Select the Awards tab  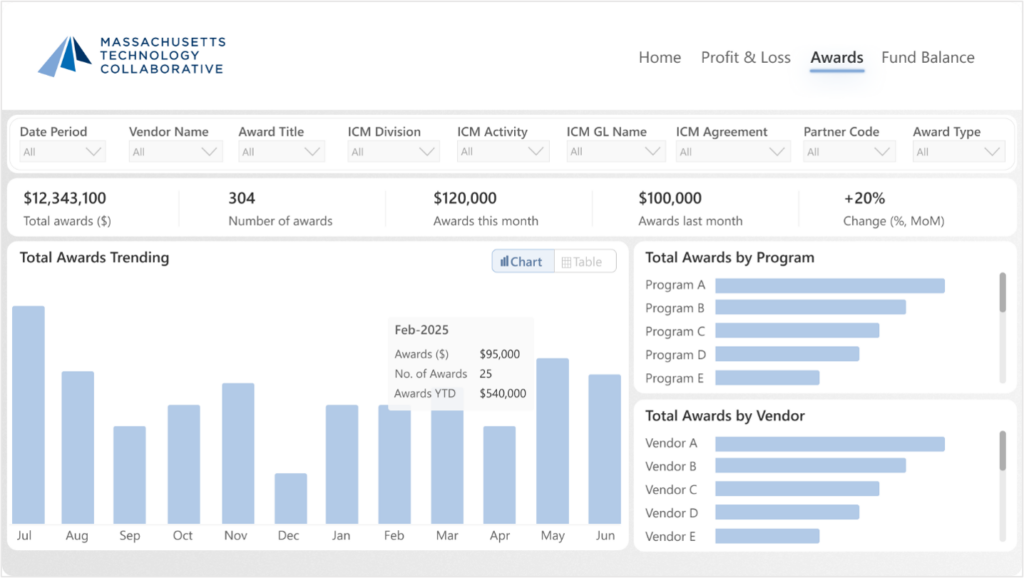(x=837, y=57)
